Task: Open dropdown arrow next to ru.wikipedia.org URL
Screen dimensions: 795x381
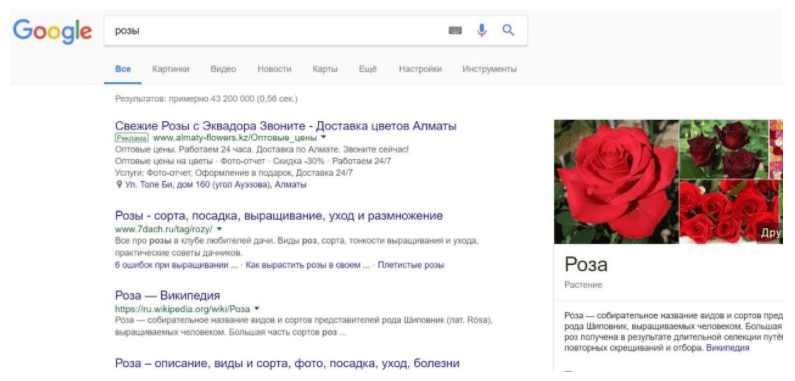Action: point(256,308)
